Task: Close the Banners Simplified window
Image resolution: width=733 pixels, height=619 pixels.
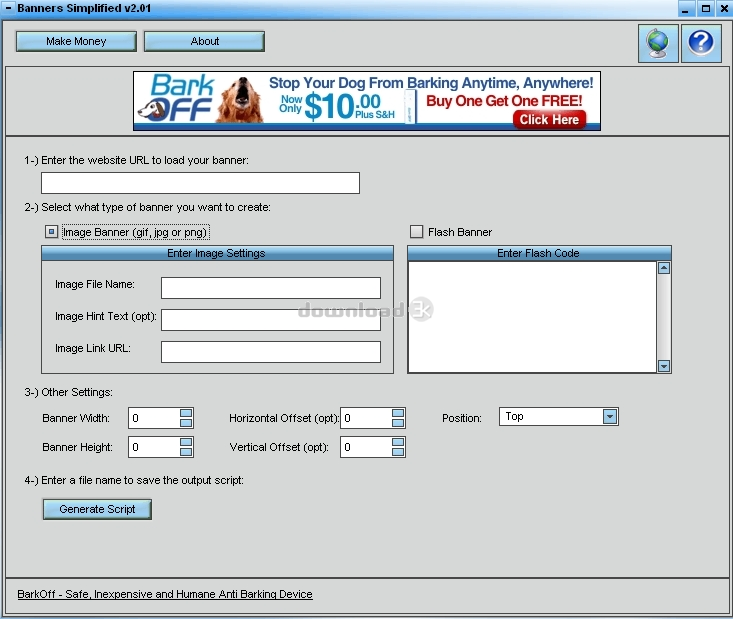Action: tap(724, 8)
